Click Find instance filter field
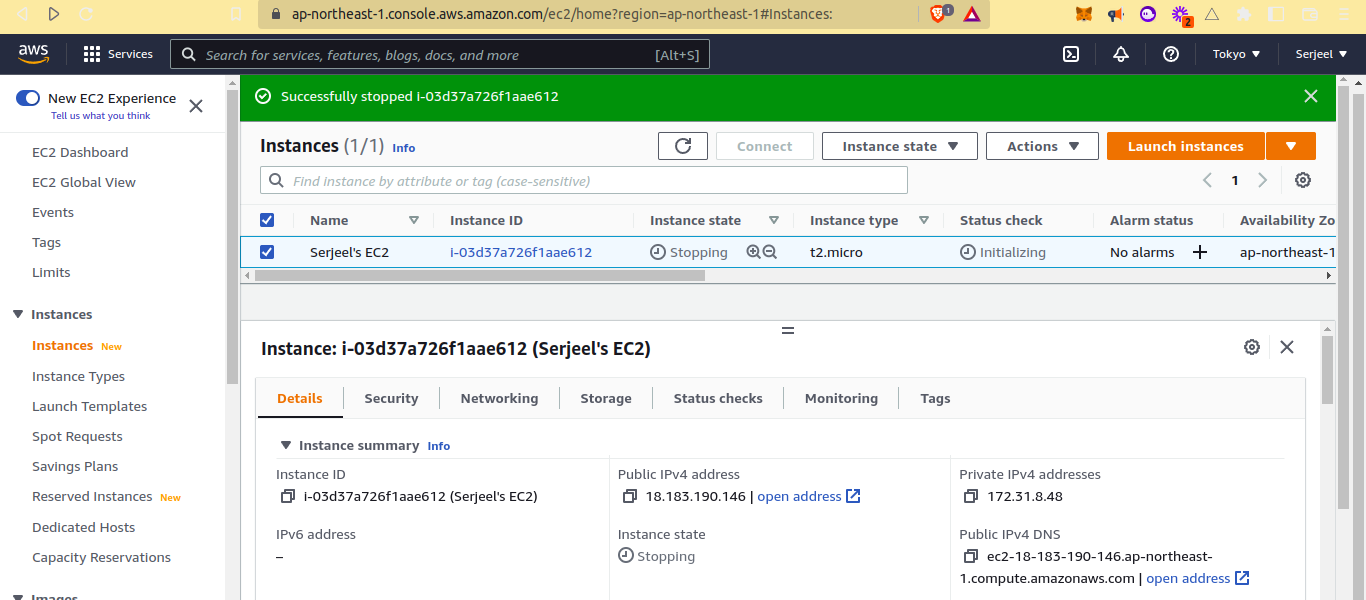 [584, 181]
